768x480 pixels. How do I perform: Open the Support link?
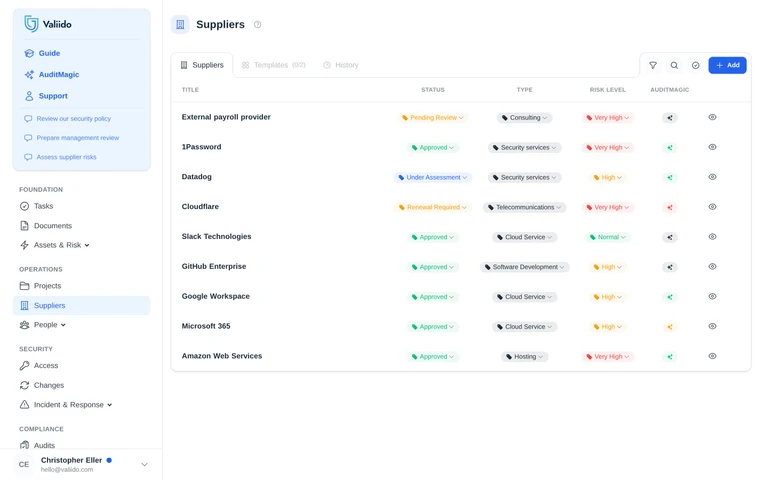point(46,96)
